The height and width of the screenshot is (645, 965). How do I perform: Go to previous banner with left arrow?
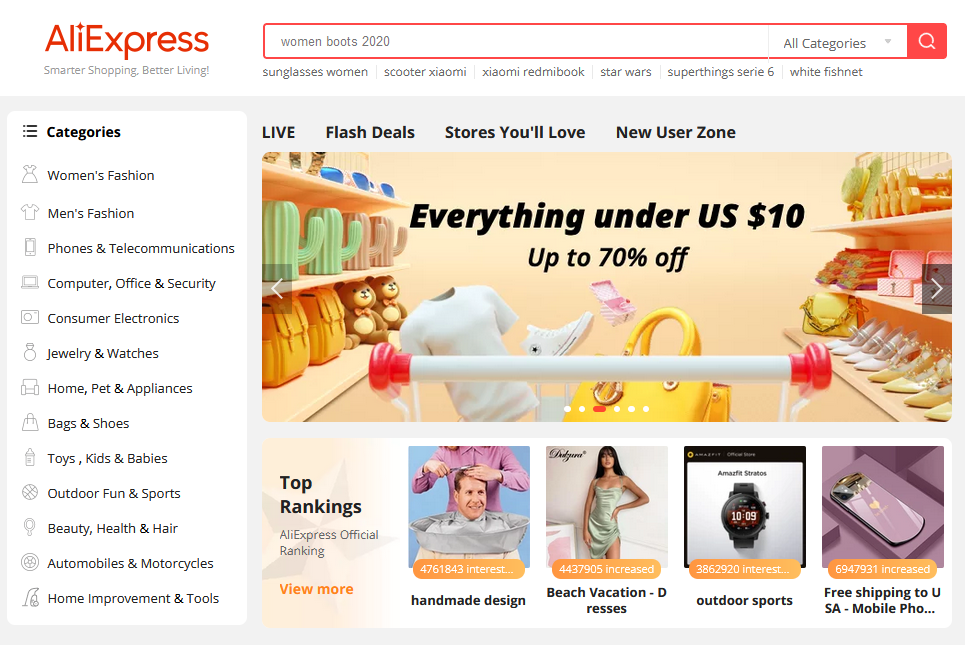[x=277, y=289]
